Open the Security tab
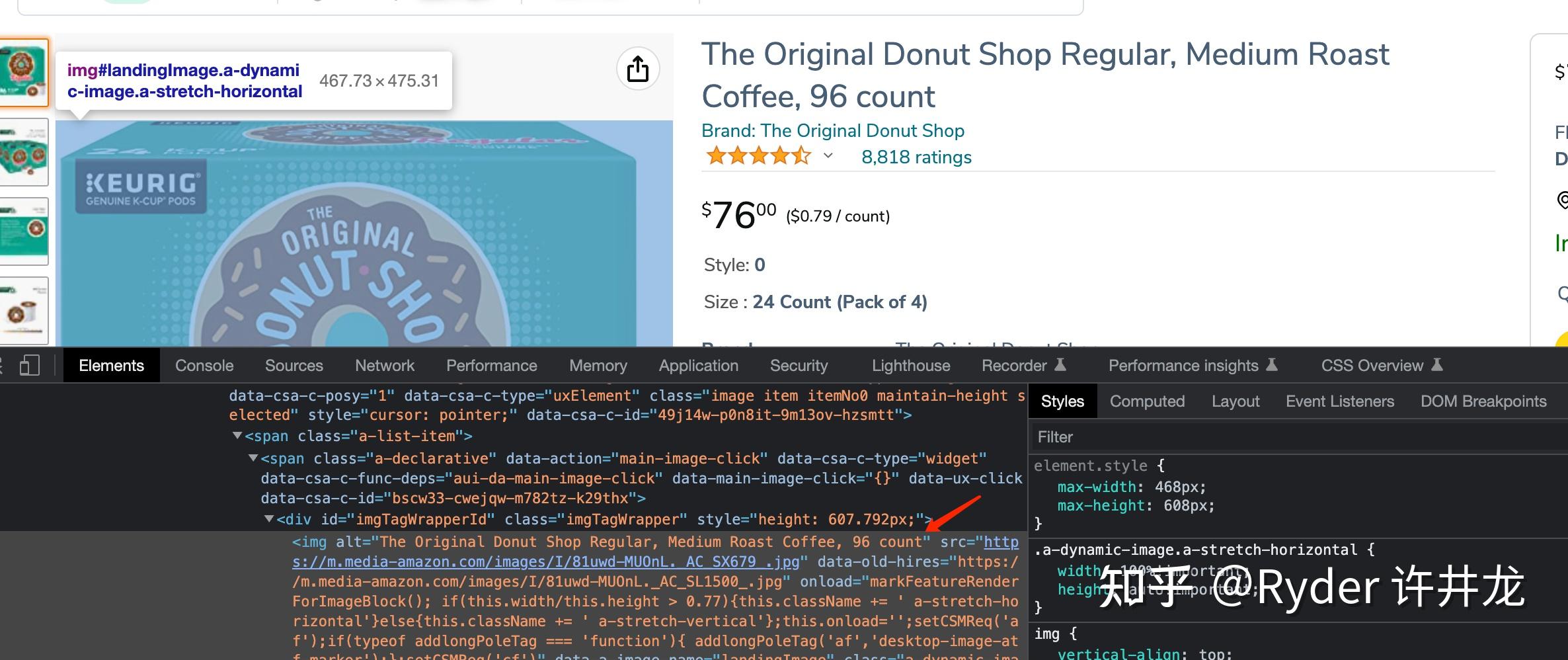 799,366
